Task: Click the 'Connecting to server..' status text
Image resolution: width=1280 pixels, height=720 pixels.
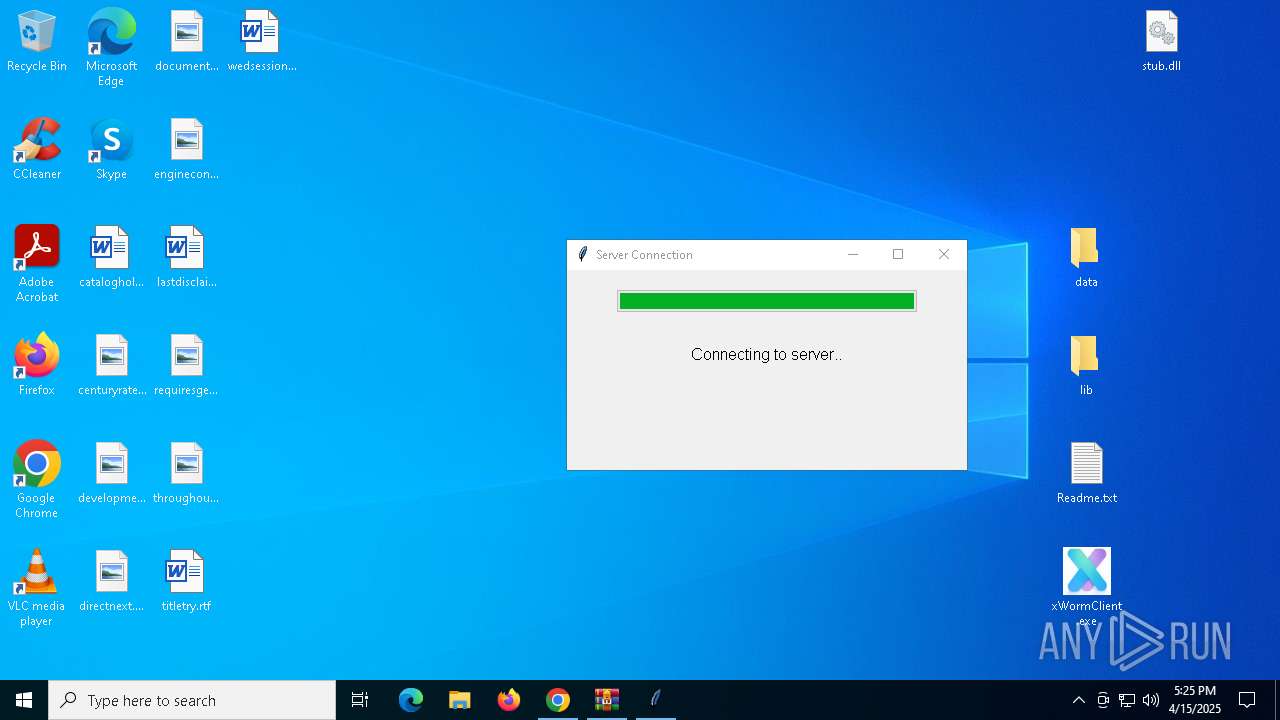Action: click(x=766, y=354)
